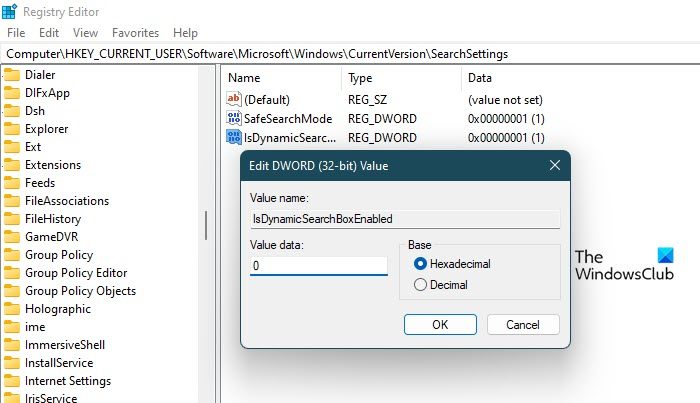Image resolution: width=700 pixels, height=403 pixels.
Task: Click the Extensions folder icon
Action: coord(12,165)
